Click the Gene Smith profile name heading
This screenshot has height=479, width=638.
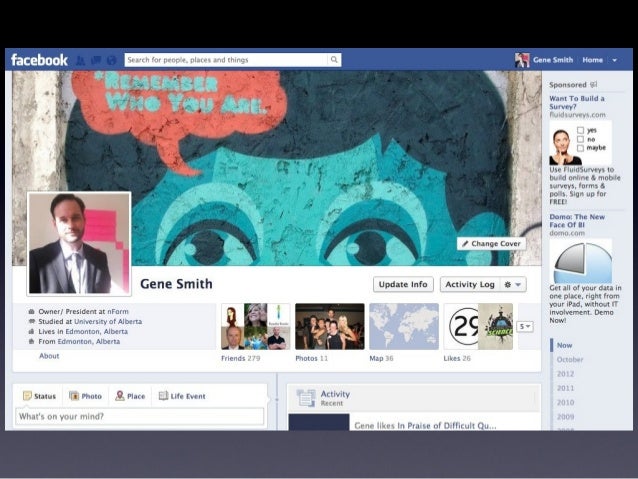[176, 284]
